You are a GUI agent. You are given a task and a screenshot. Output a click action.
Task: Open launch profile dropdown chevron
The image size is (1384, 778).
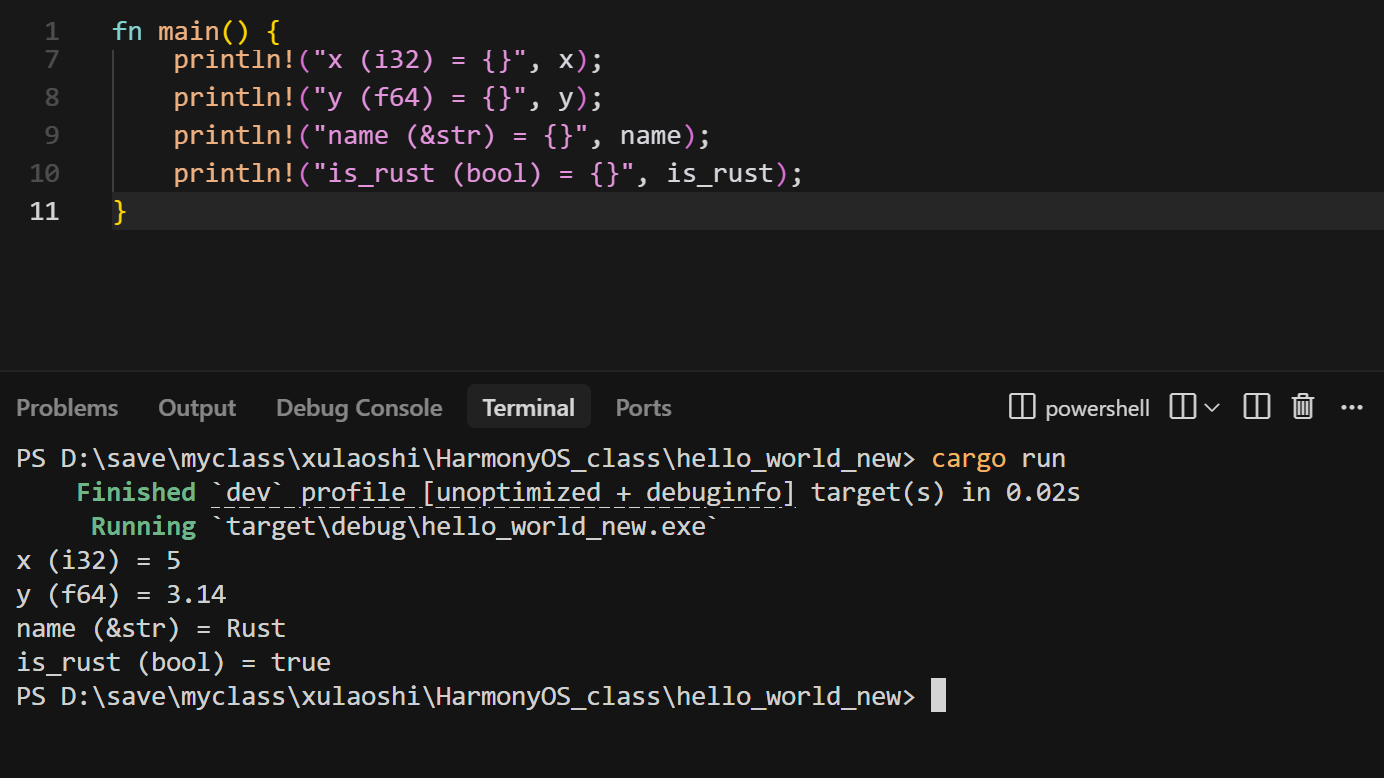point(1212,408)
